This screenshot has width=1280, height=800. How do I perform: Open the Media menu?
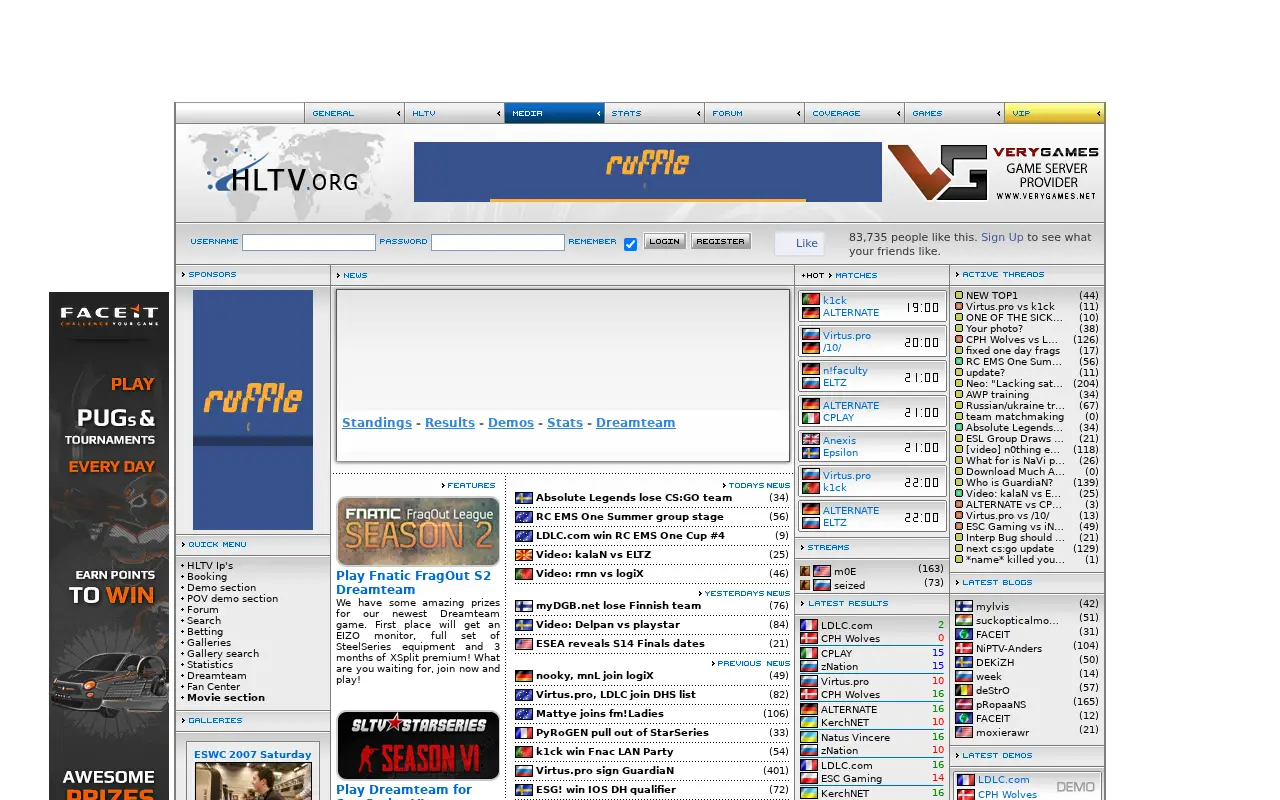point(554,113)
